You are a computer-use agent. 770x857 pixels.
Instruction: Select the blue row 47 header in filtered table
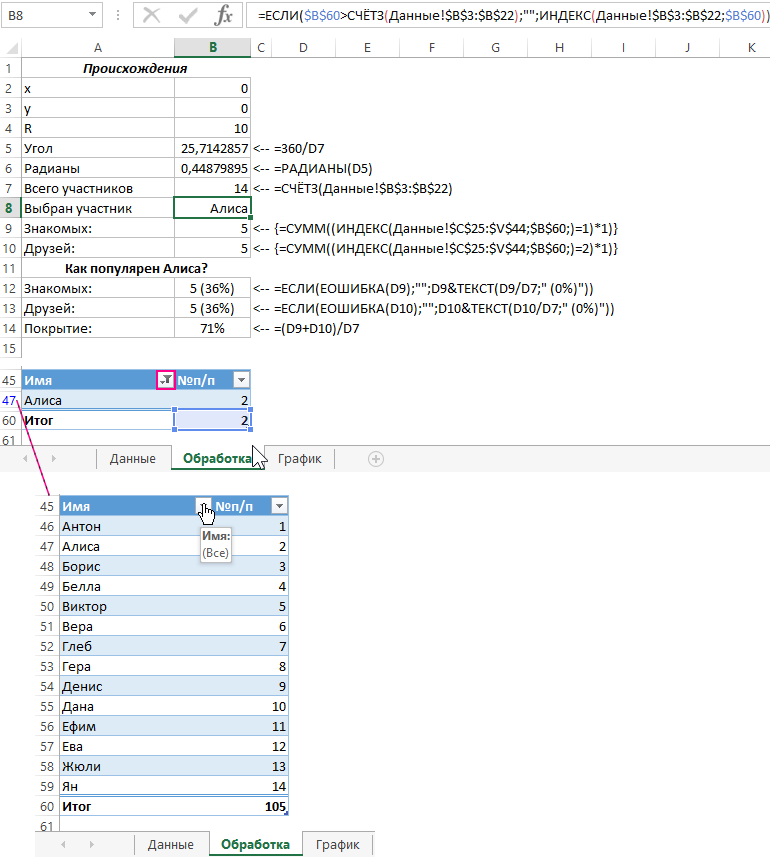(9, 400)
